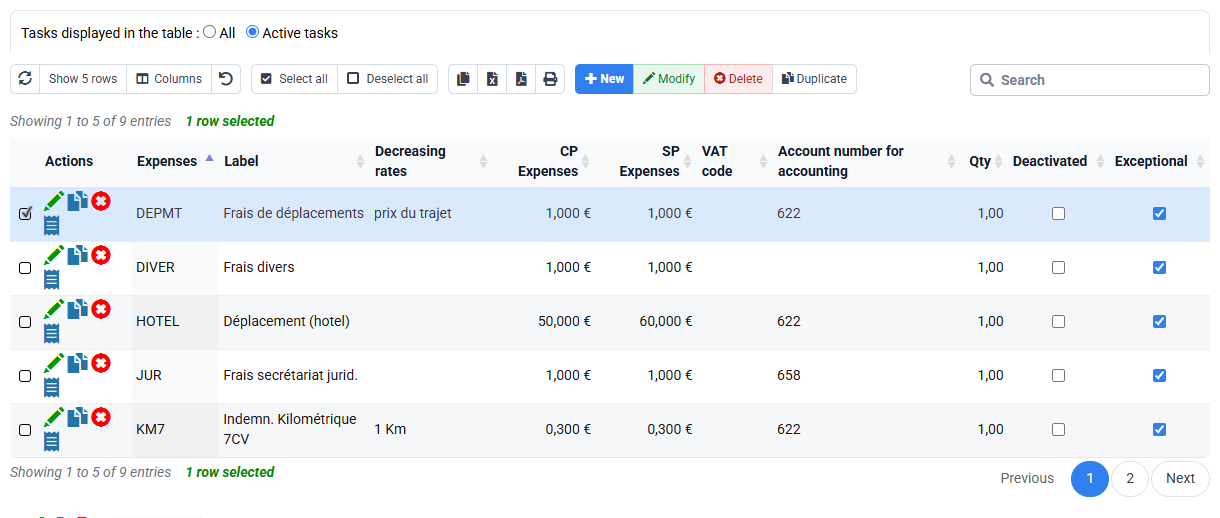
Task: Sort by the Exceptional column header
Action: [1159, 161]
